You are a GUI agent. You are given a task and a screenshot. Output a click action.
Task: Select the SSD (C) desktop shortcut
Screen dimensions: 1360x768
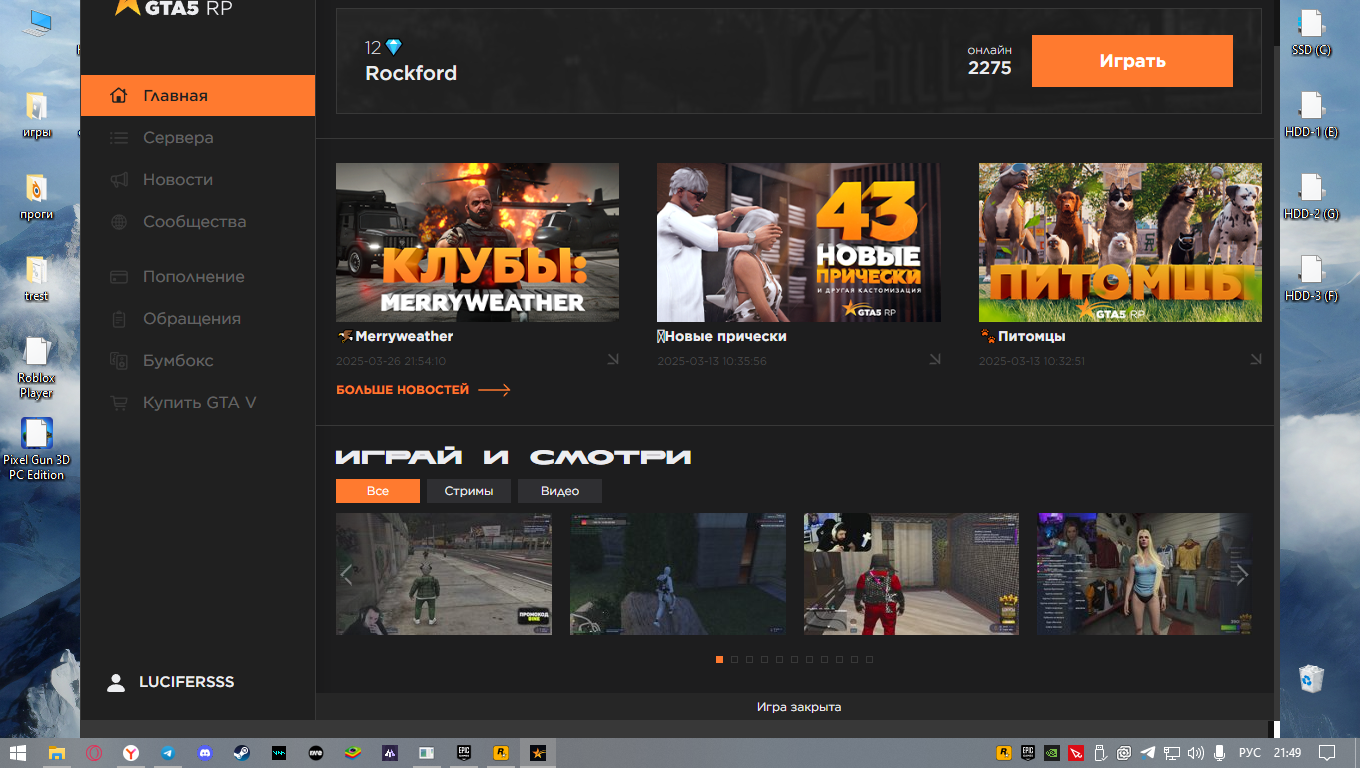point(1311,33)
